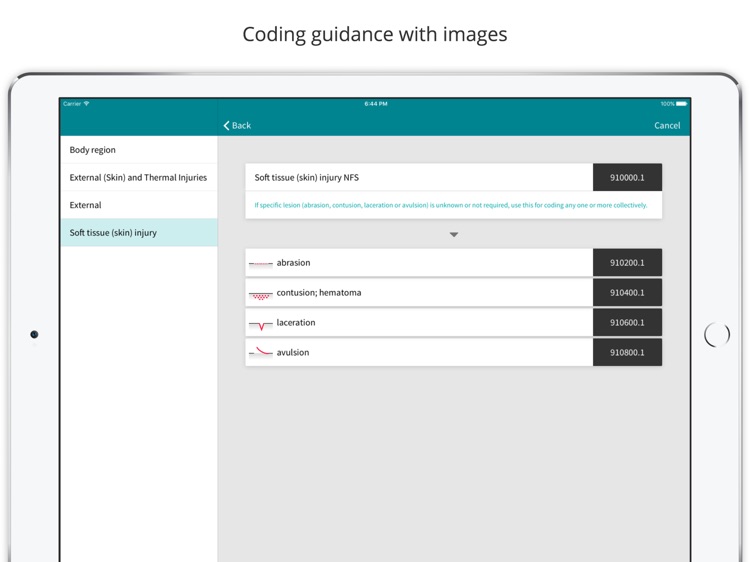Select the External sidebar item

point(139,205)
